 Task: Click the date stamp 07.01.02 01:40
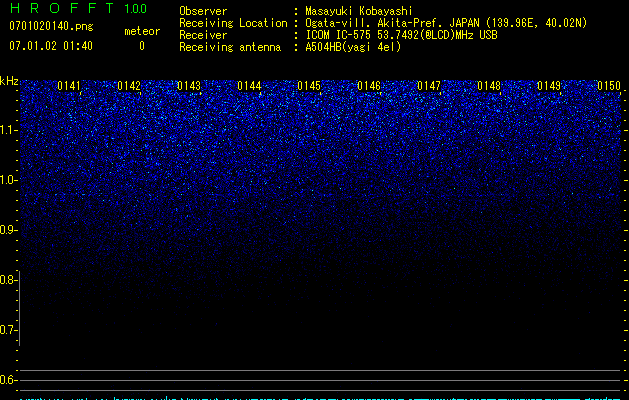pyautogui.click(x=51, y=46)
